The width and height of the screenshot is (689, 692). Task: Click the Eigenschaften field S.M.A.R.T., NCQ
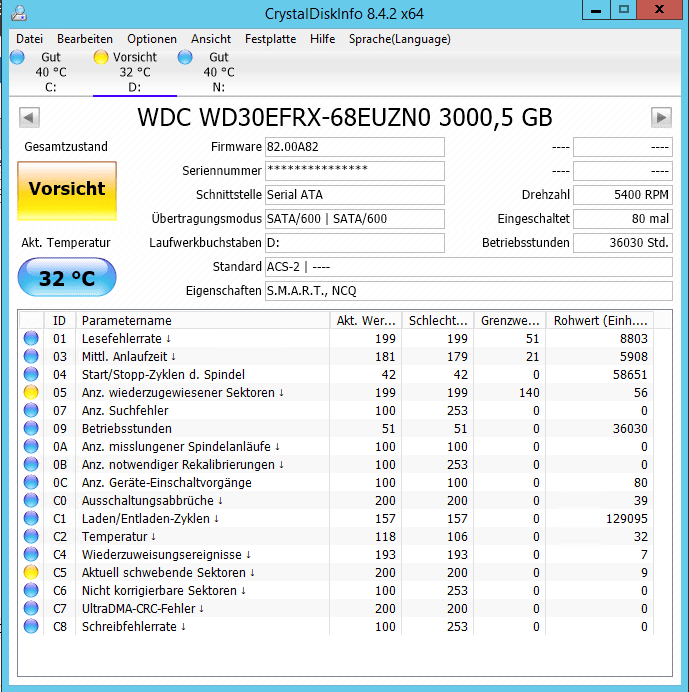coord(469,291)
